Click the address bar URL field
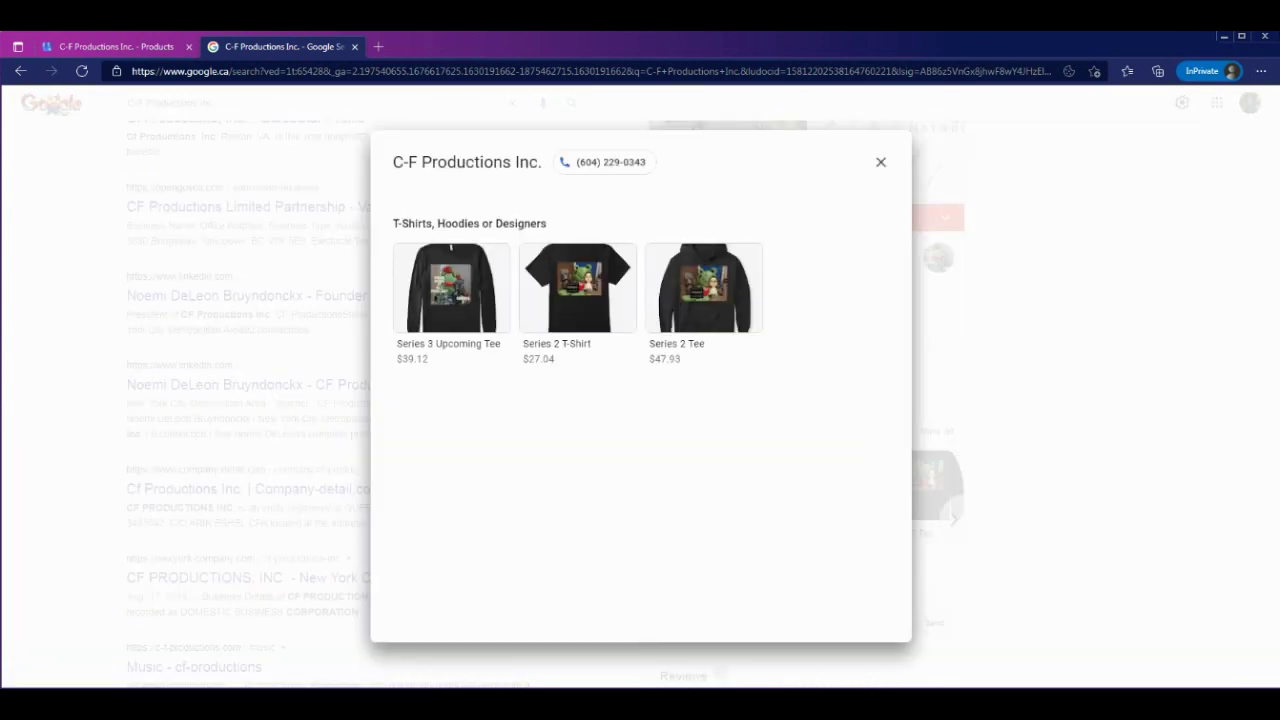Screen dimensions: 1280x720 click(x=590, y=71)
